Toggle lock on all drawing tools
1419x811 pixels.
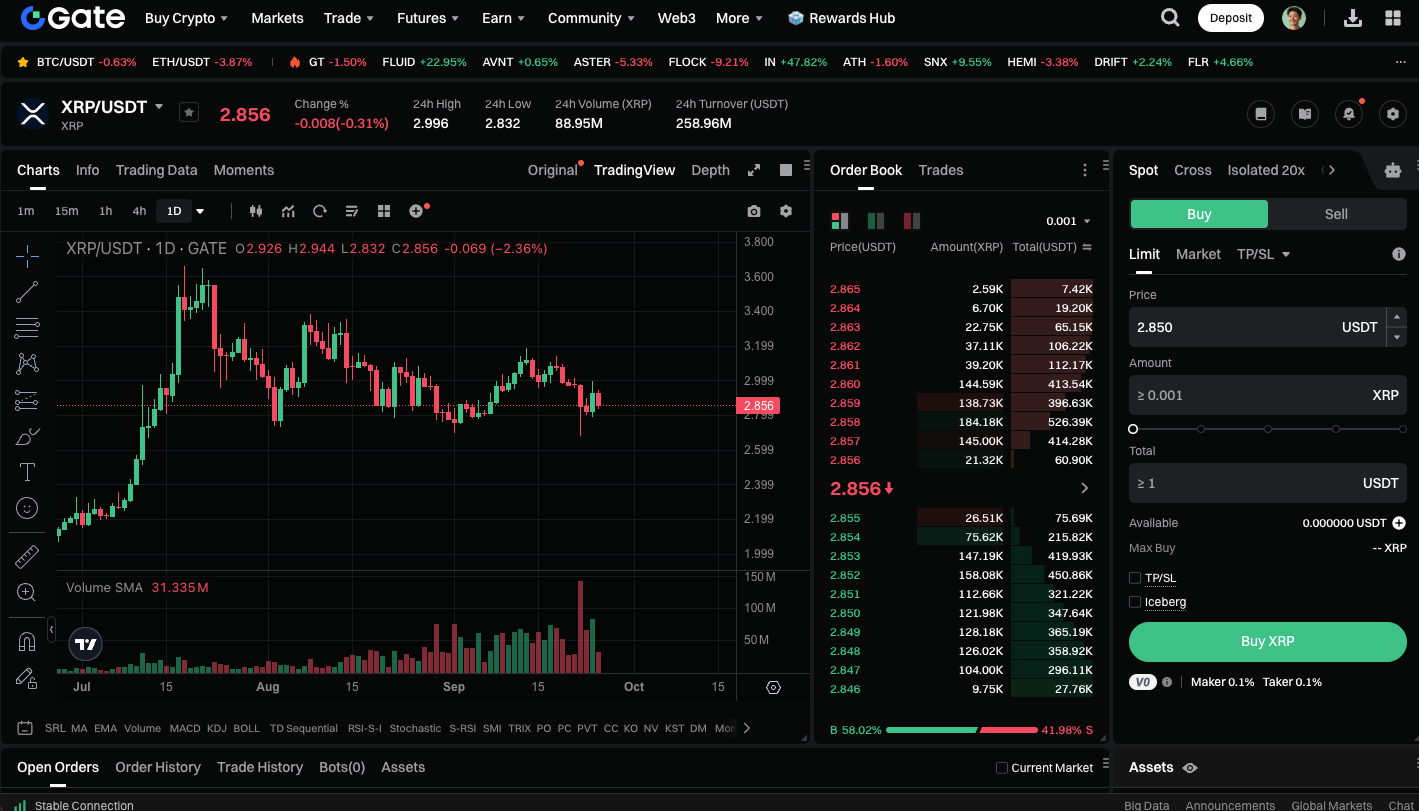coord(27,678)
